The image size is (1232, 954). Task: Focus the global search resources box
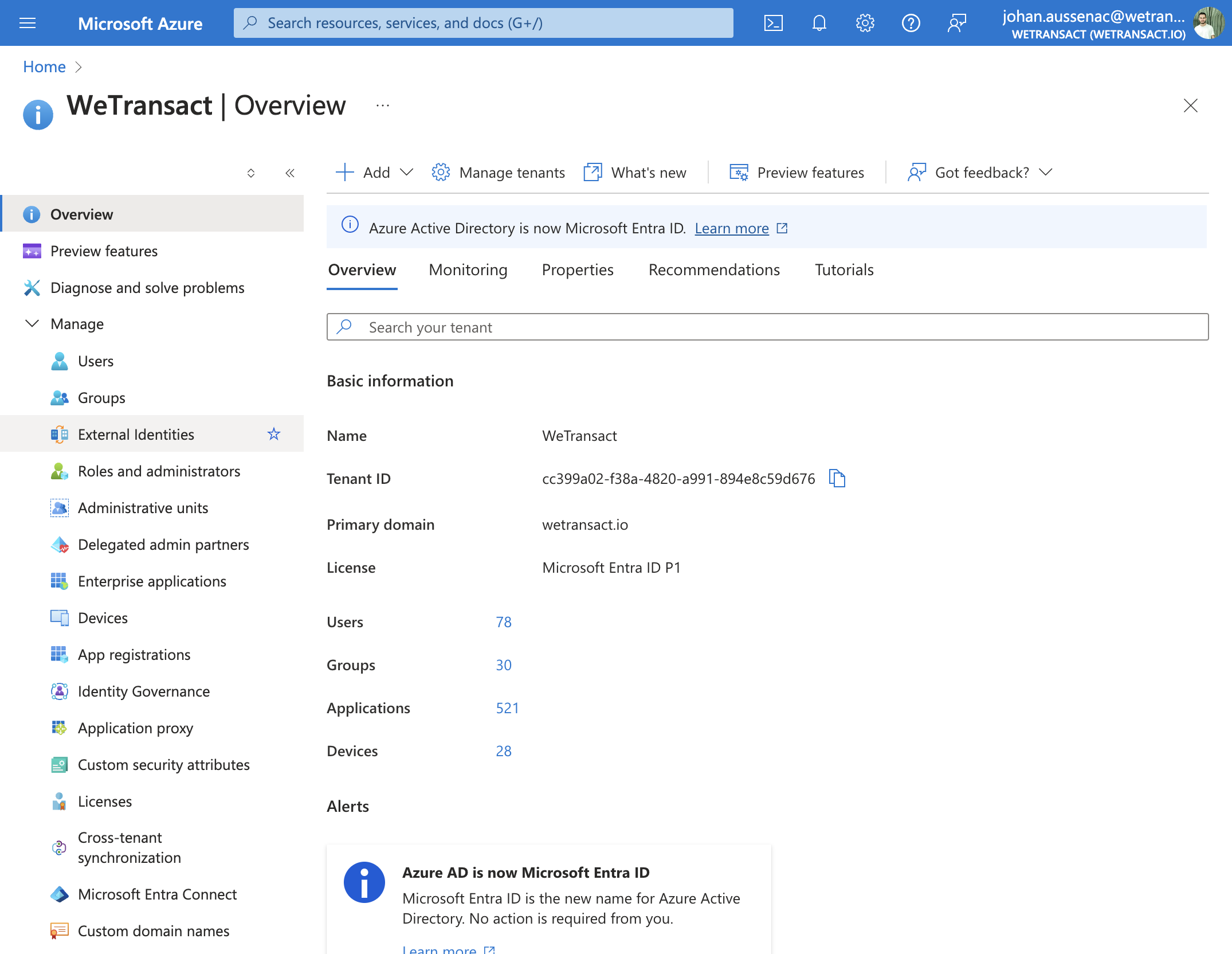pyautogui.click(x=483, y=23)
